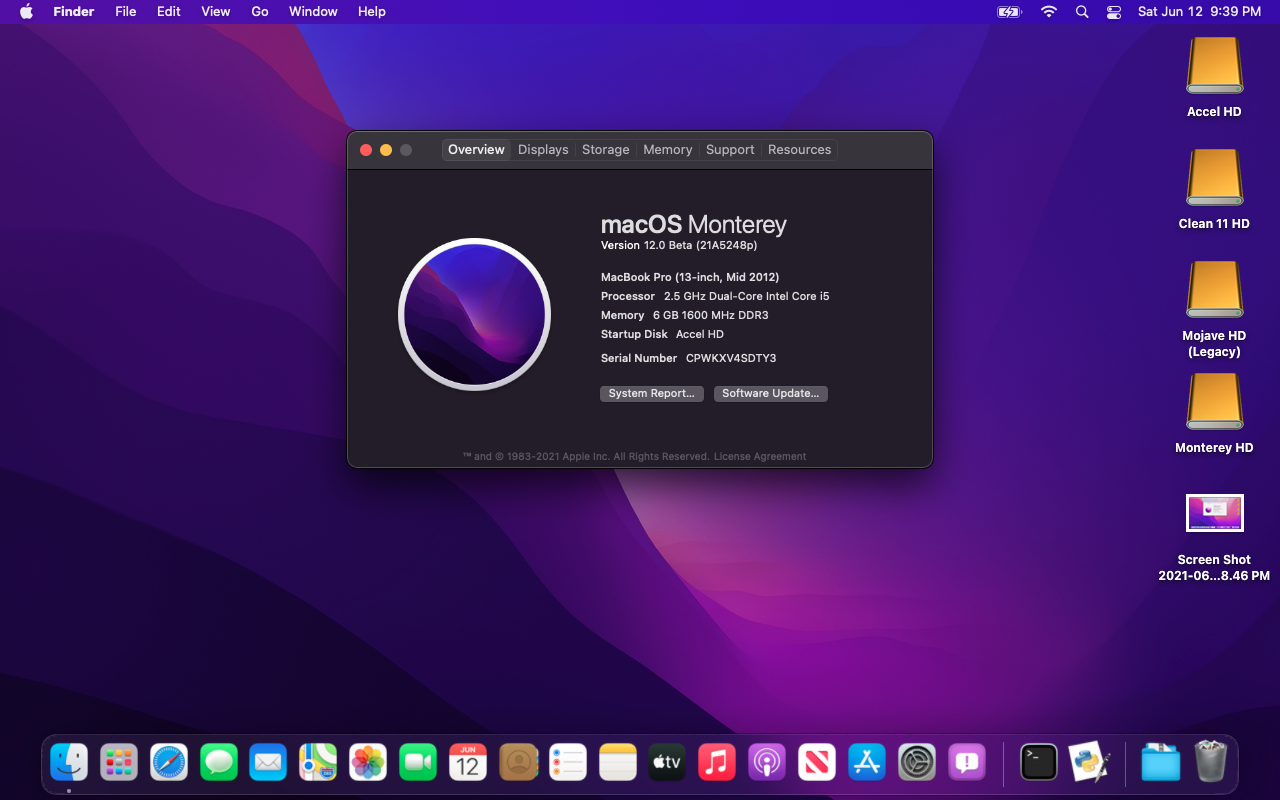Launch Terminal from the Dock
1280x800 pixels.
1038,763
